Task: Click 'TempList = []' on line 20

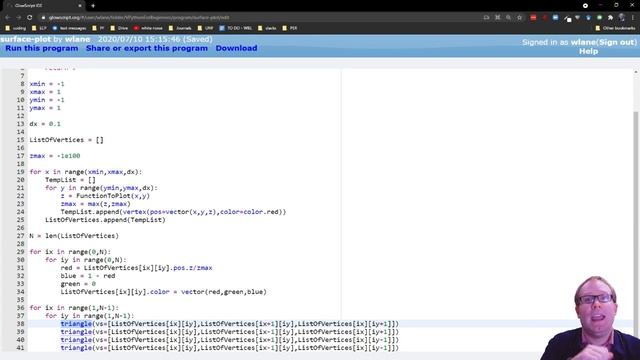Action: [70, 180]
